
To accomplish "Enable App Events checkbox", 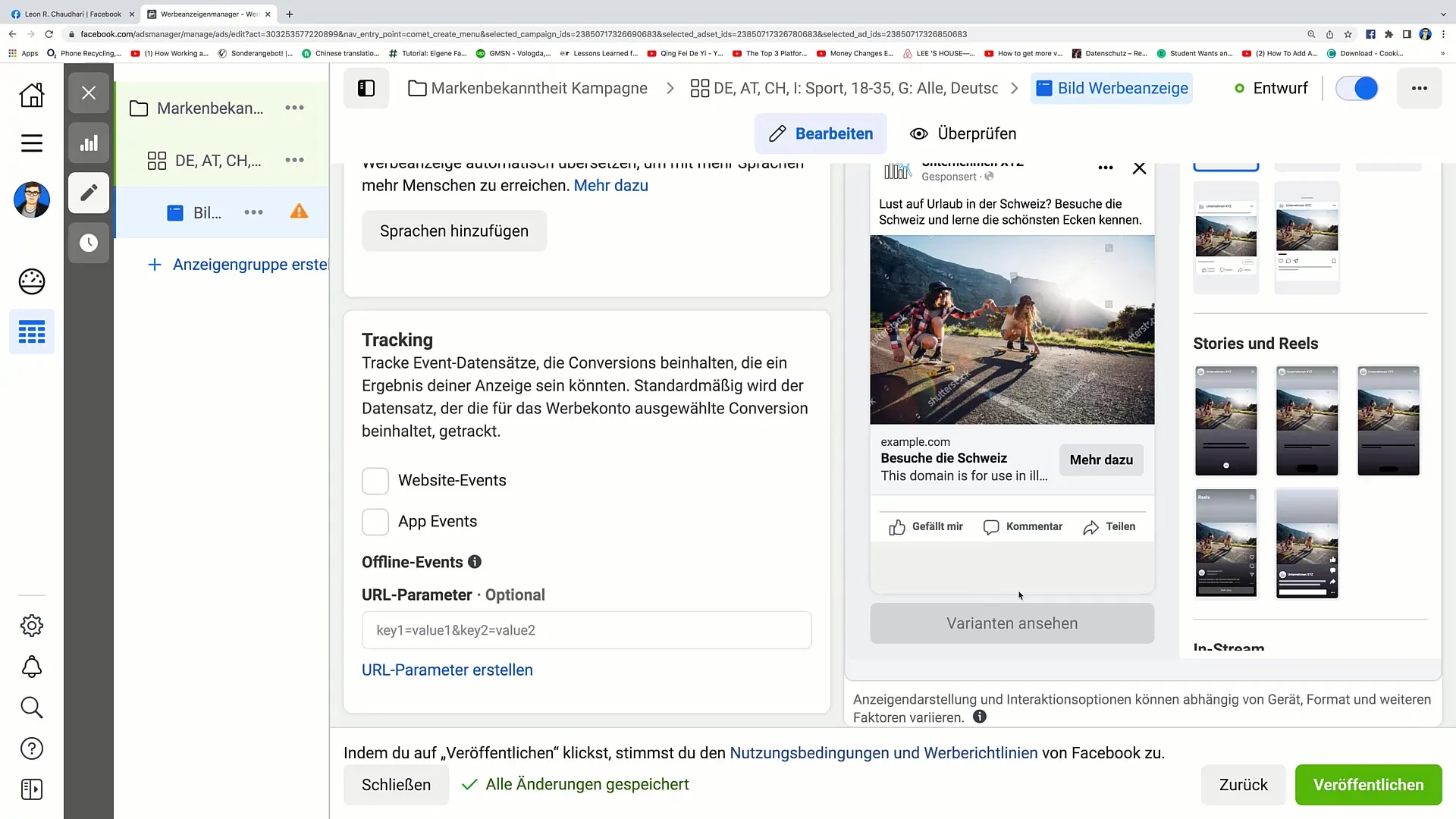I will click(x=376, y=521).
